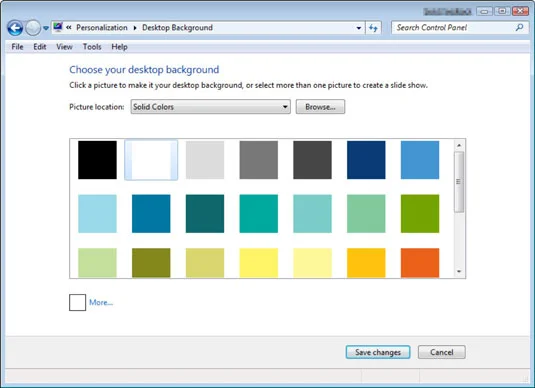
Task: Click the Browse... button
Action: click(x=320, y=107)
